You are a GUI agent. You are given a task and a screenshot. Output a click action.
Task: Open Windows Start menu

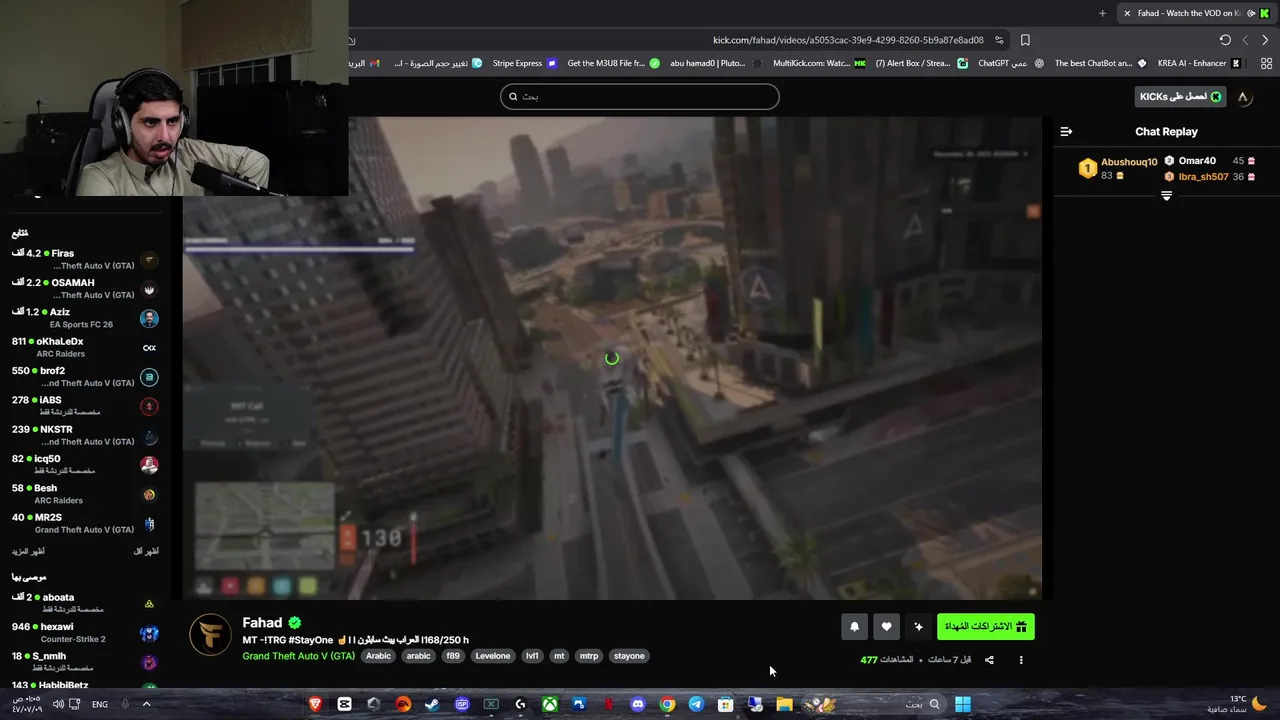[962, 704]
